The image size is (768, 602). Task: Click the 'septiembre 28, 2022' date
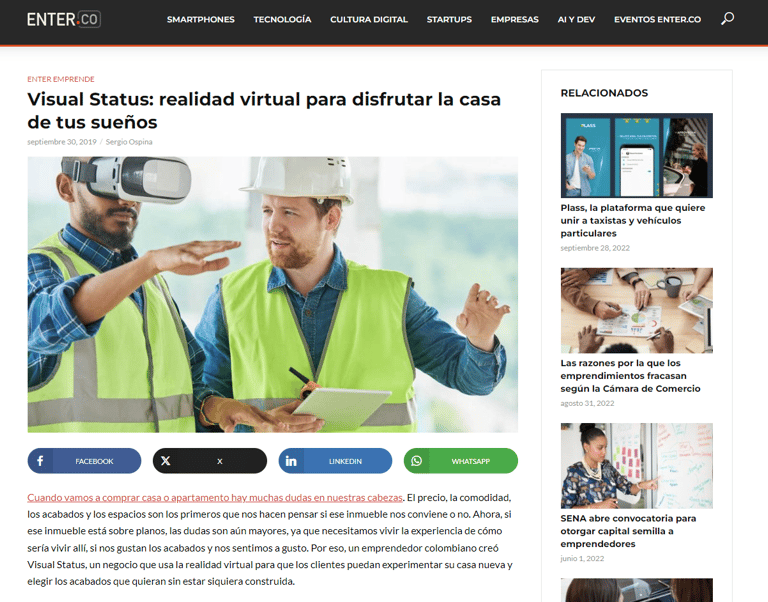click(x=595, y=248)
